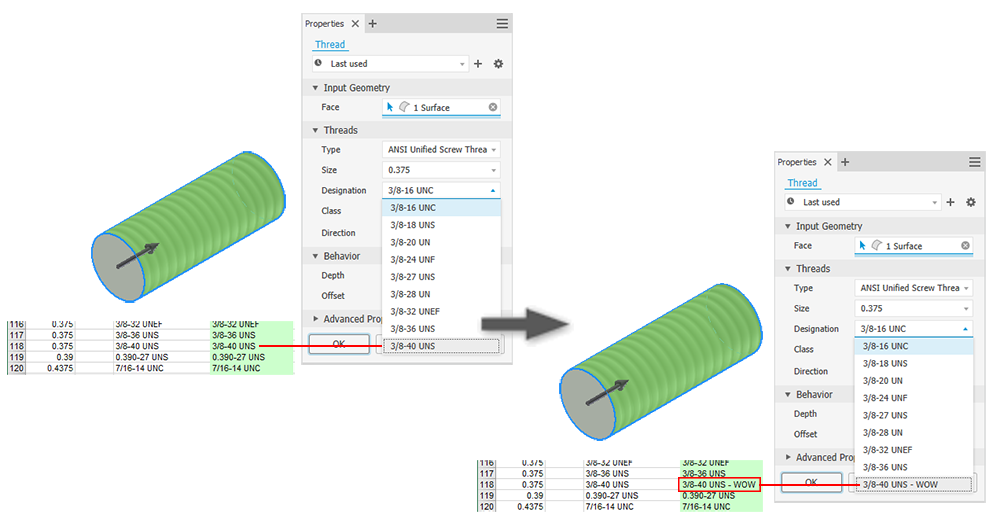1000x523 pixels.
Task: Choose 3/8-36 UNS in right designation list
Action: (914, 467)
